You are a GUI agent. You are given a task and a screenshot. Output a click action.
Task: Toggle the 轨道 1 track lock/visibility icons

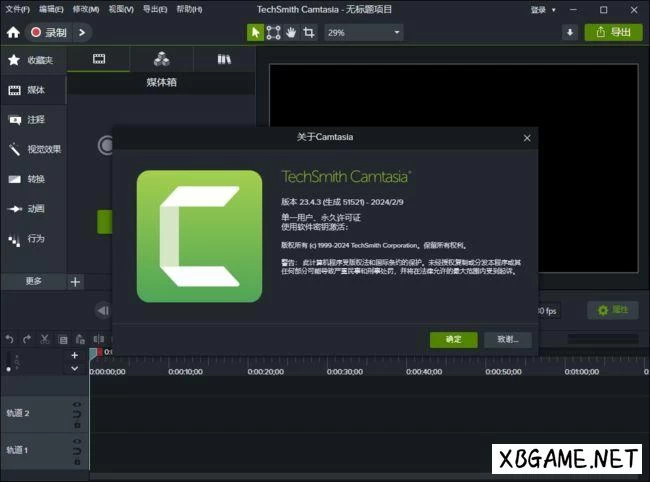pos(77,450)
